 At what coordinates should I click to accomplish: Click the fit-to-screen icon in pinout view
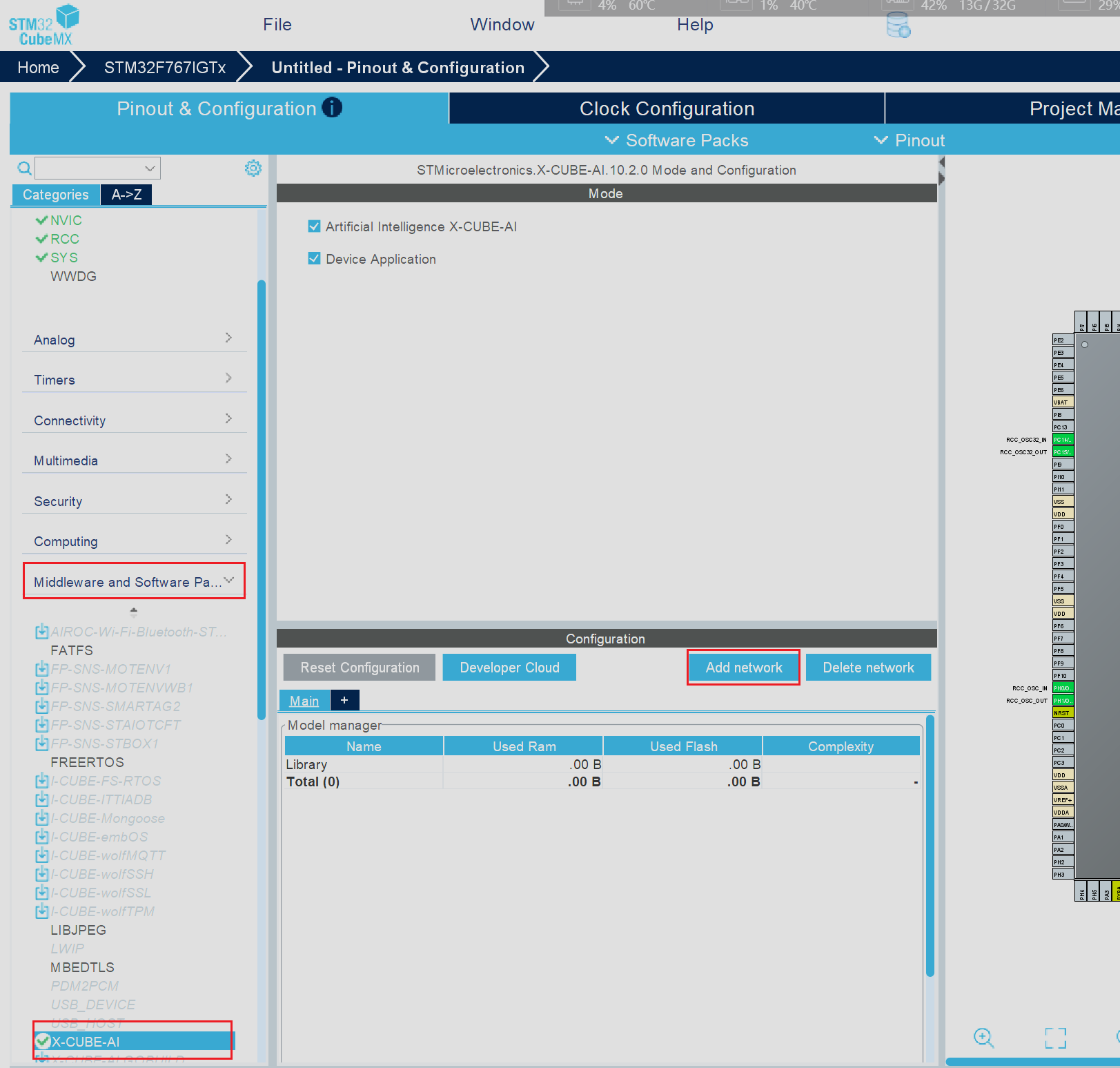point(1055,1038)
